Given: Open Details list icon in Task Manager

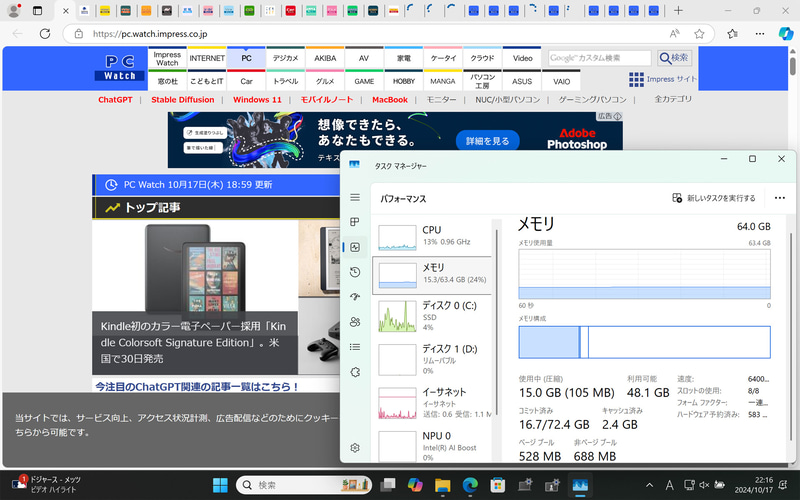Looking at the screenshot, I should (x=355, y=347).
